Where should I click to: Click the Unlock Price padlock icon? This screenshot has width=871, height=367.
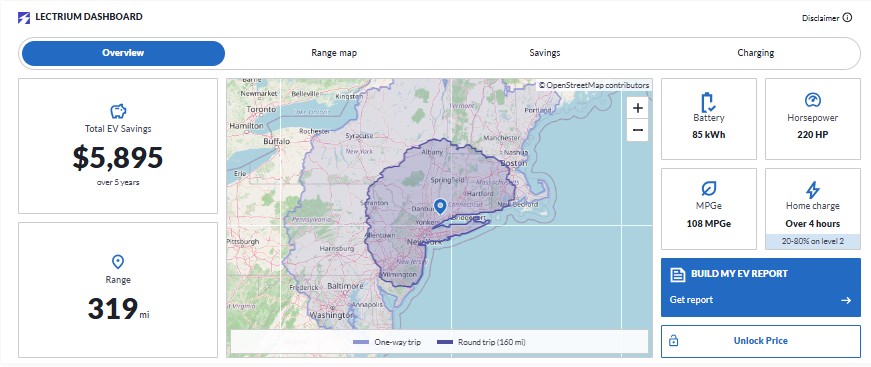click(674, 340)
